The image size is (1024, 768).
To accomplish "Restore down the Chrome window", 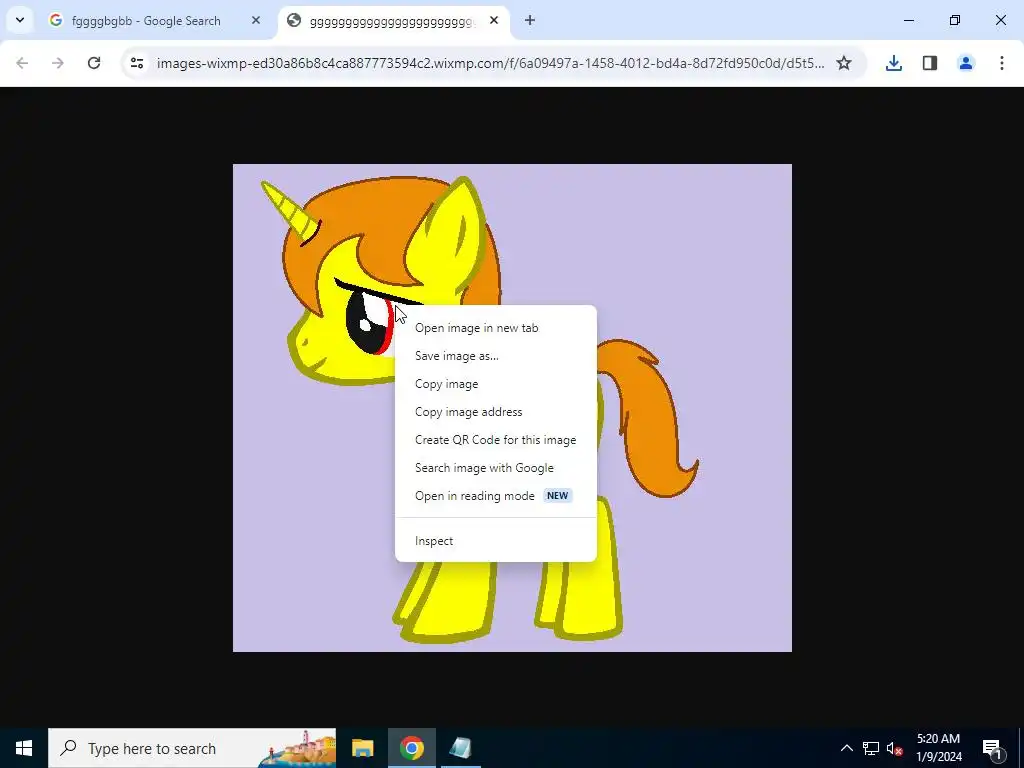I will pos(955,20).
